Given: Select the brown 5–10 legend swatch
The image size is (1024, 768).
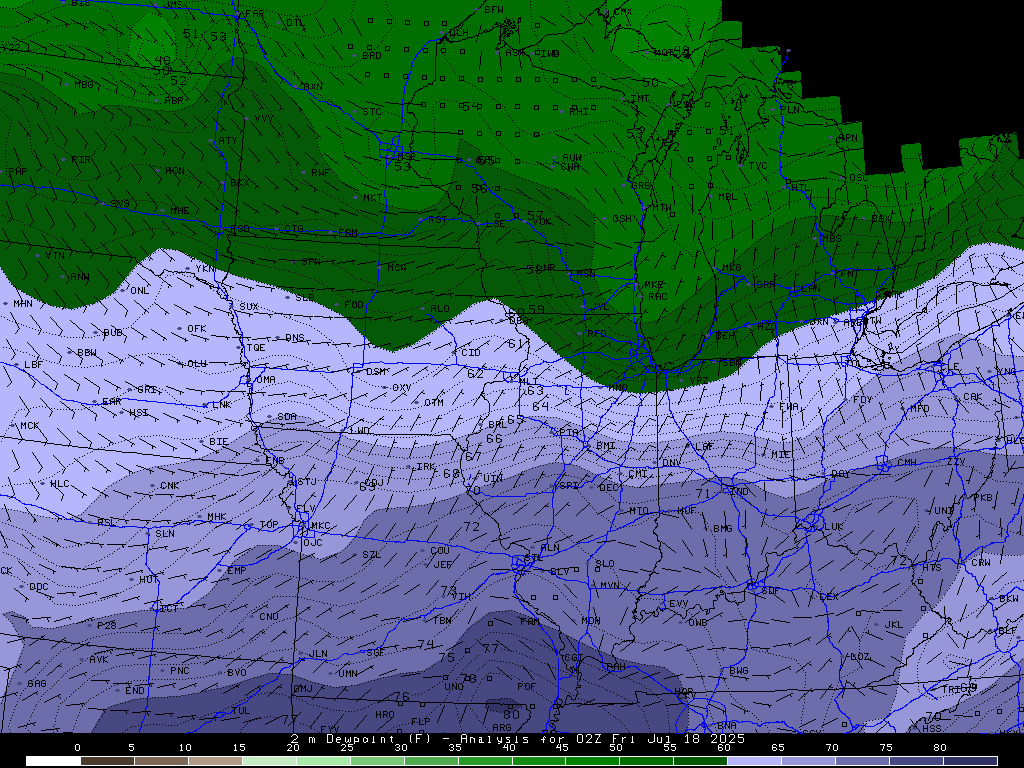Looking at the screenshot, I should (161, 761).
